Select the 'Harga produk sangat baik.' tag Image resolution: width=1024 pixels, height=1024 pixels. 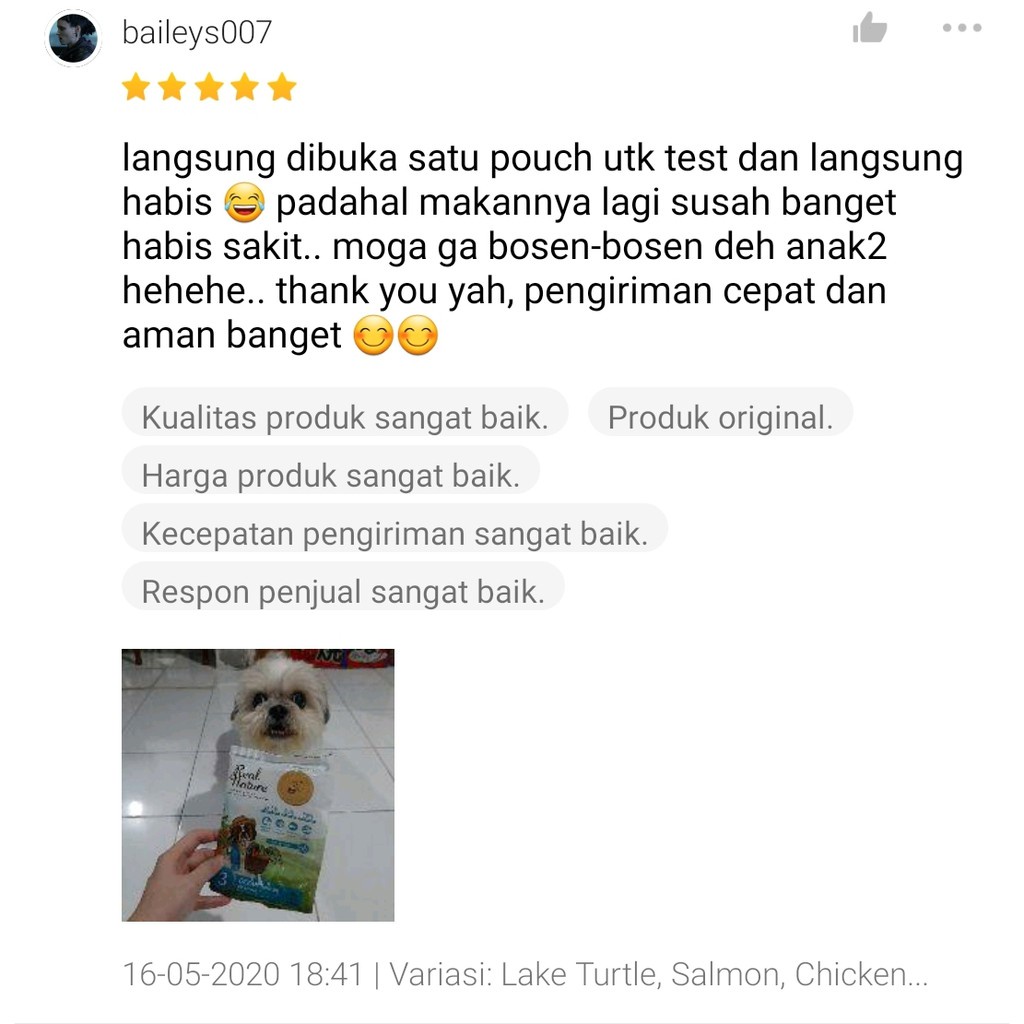pyautogui.click(x=330, y=475)
